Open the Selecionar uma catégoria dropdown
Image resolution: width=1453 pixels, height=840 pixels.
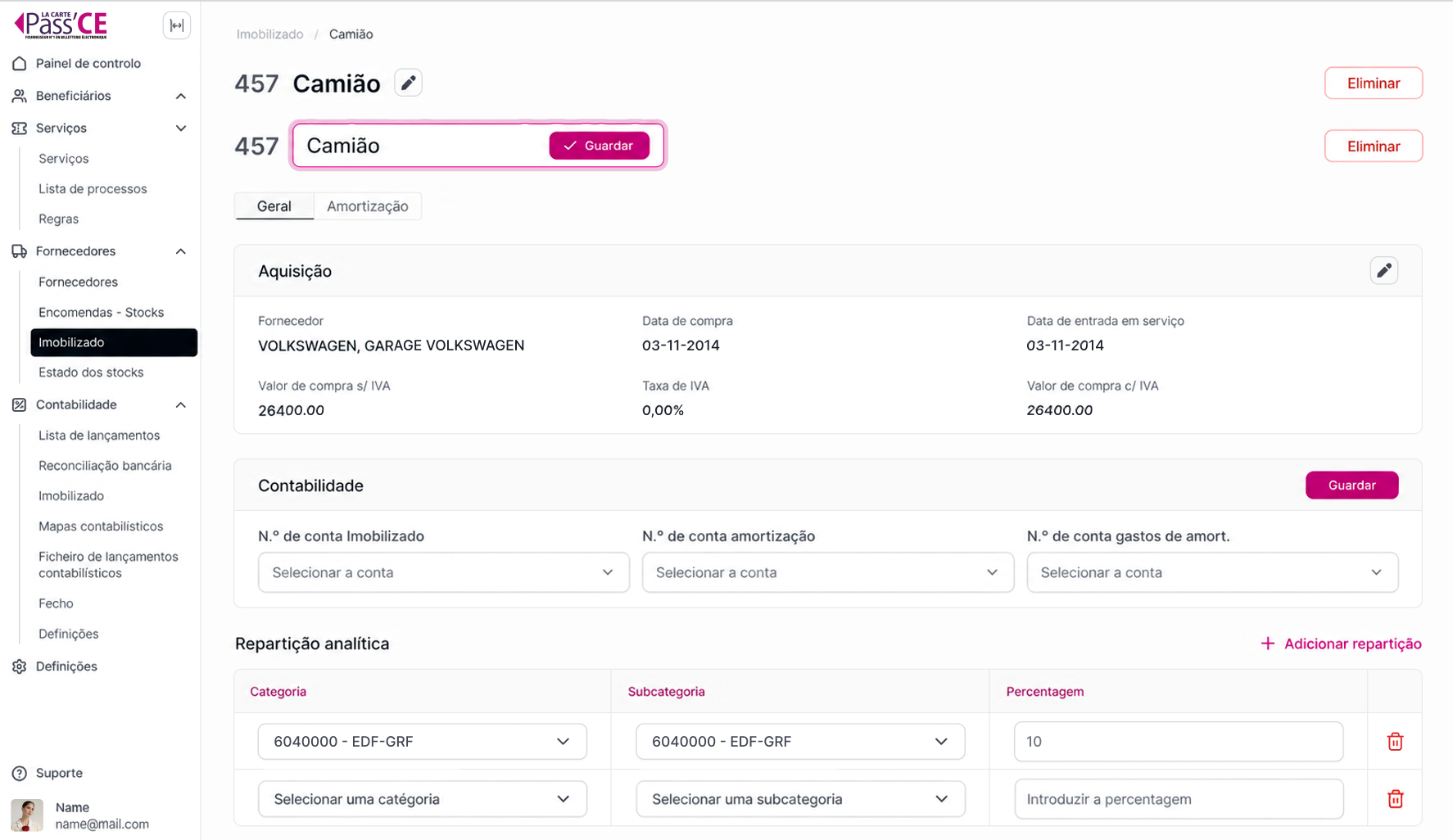422,799
